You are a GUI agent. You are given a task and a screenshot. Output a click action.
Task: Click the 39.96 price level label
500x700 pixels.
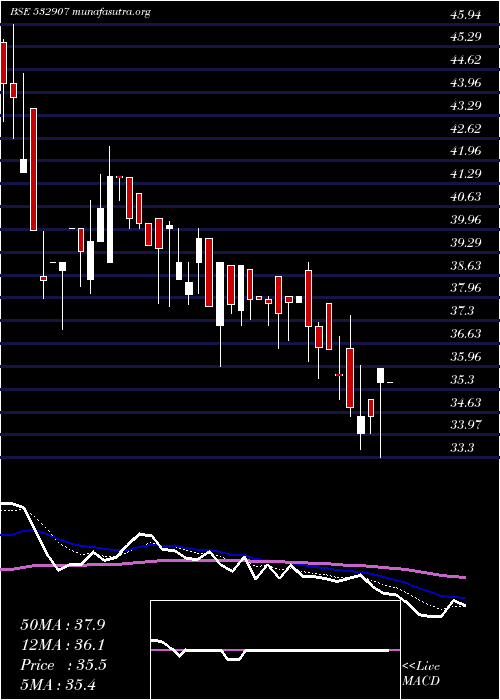466,220
